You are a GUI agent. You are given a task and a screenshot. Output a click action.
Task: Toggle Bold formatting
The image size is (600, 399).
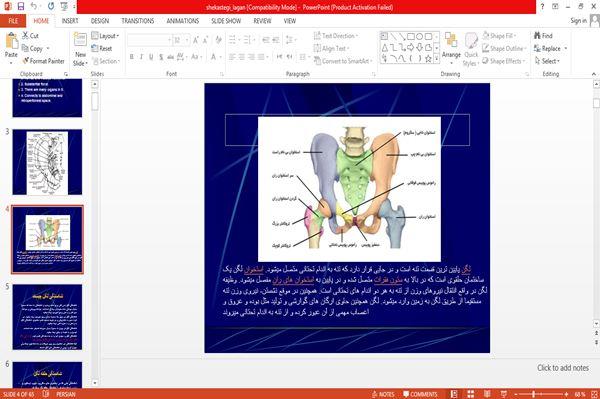tap(132, 57)
